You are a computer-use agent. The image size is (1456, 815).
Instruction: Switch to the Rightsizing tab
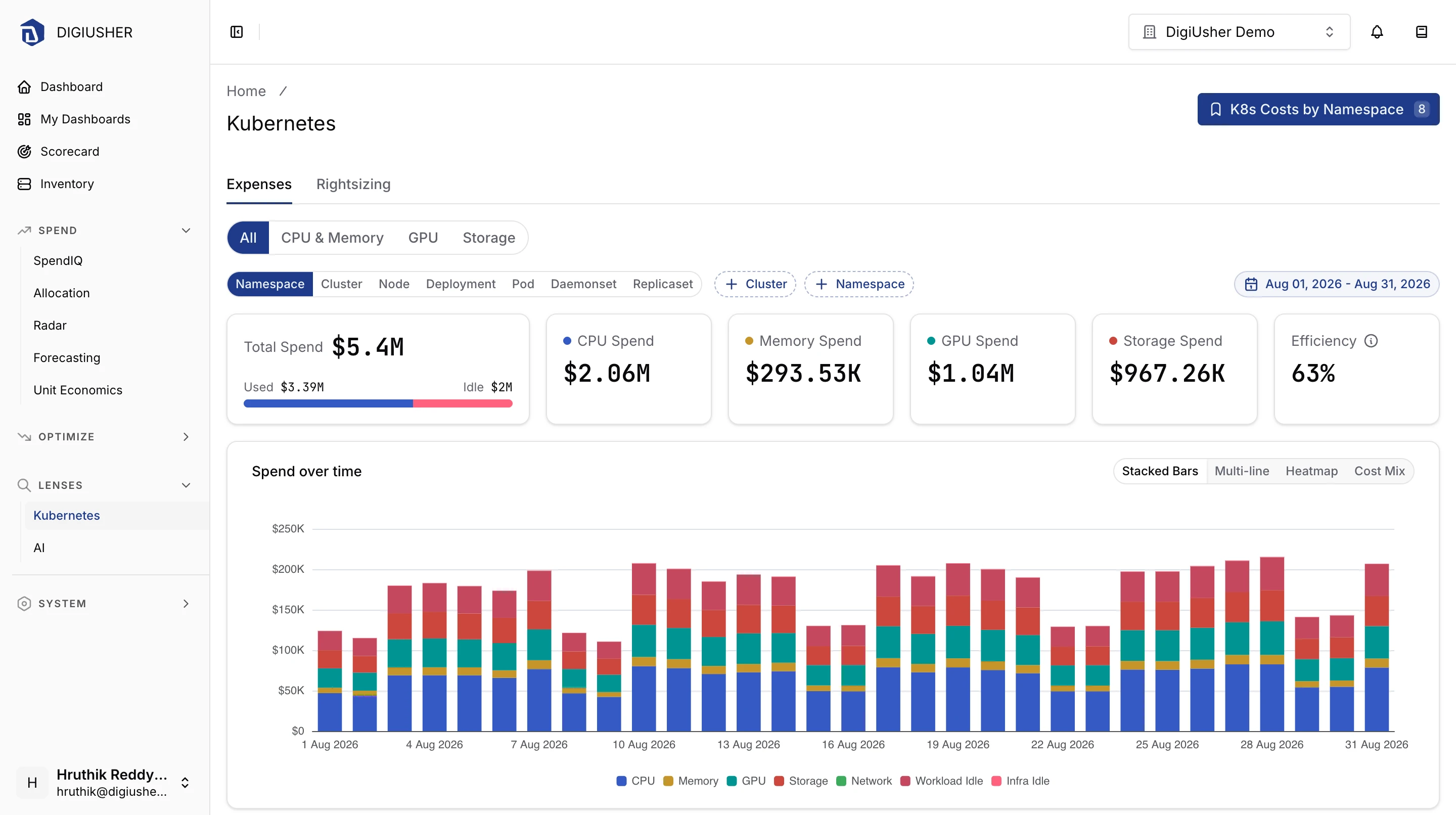[x=353, y=184]
